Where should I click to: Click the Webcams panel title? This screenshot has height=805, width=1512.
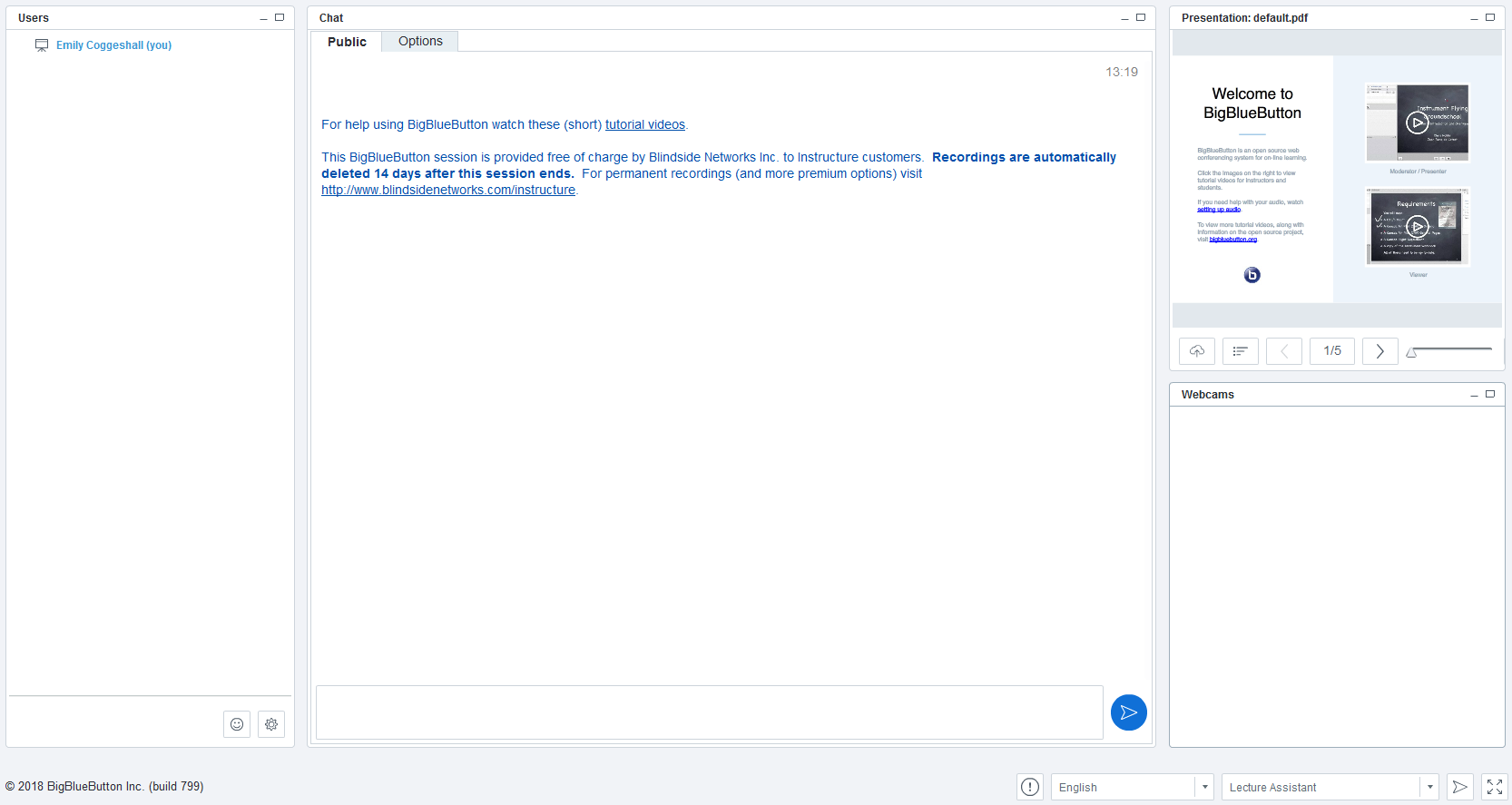point(1208,395)
